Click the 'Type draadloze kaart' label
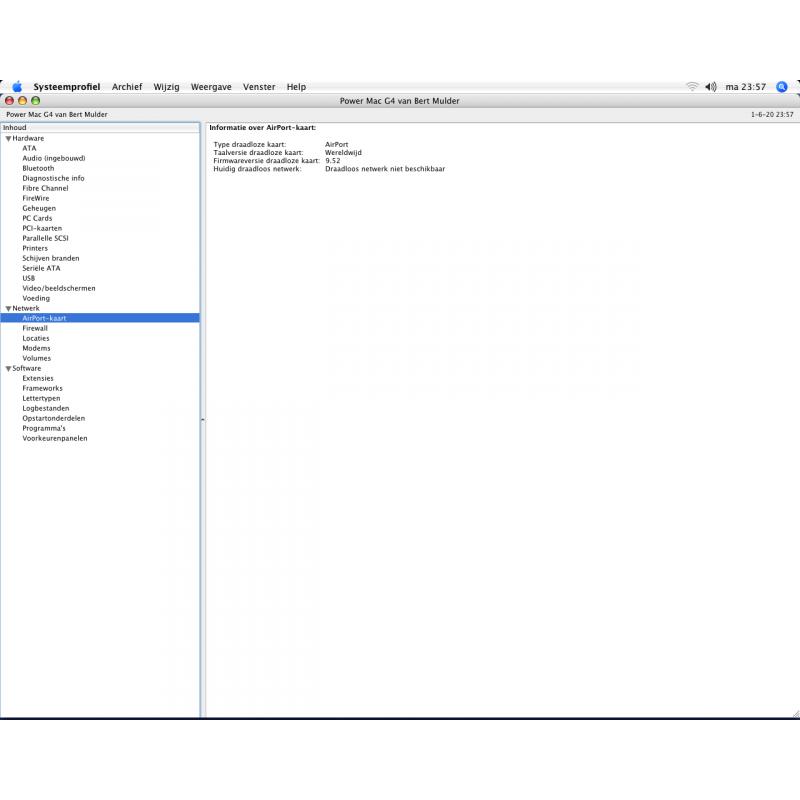The width and height of the screenshot is (800, 800). (x=249, y=144)
